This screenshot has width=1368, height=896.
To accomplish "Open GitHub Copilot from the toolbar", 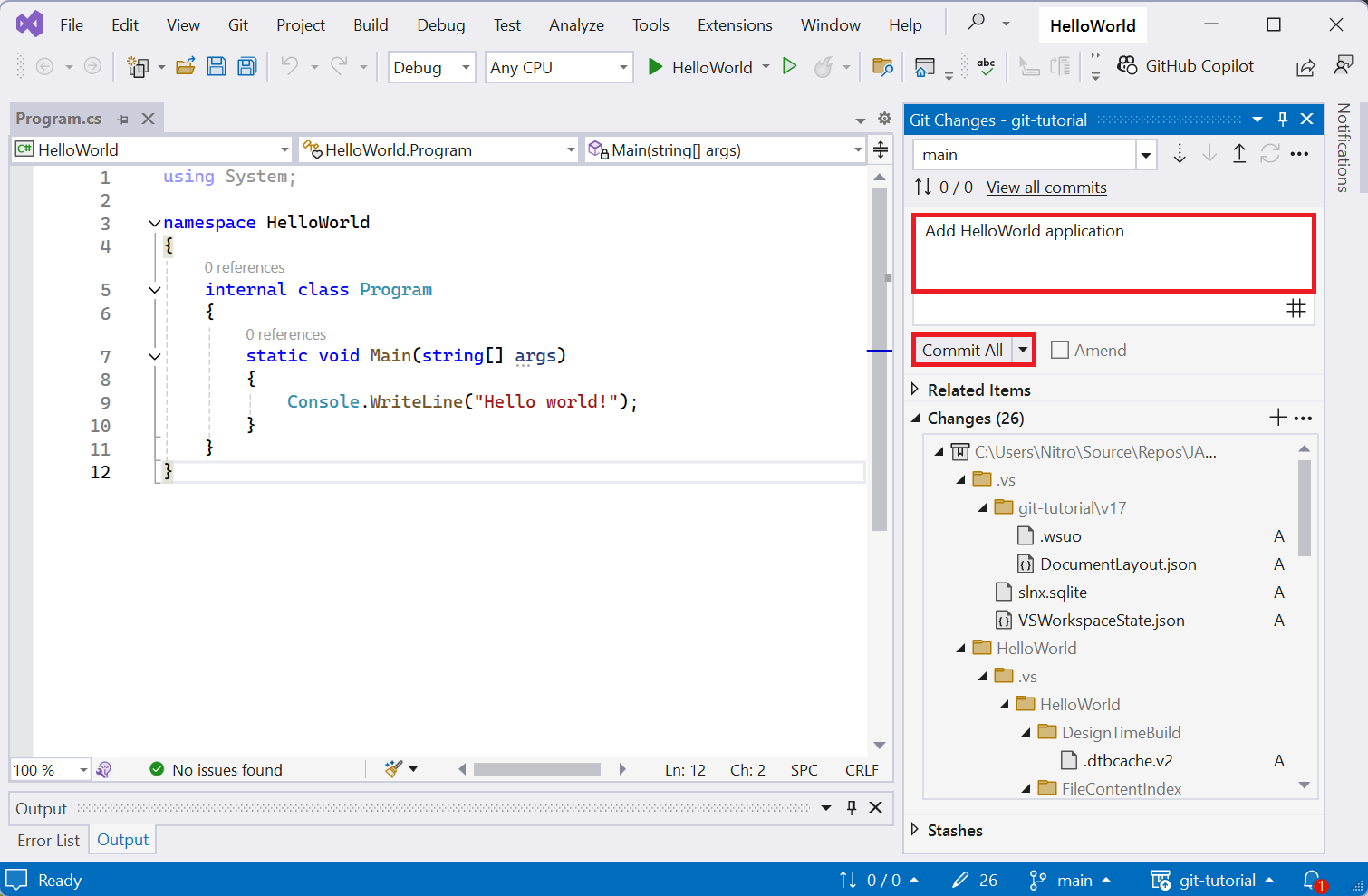I will [x=1186, y=66].
